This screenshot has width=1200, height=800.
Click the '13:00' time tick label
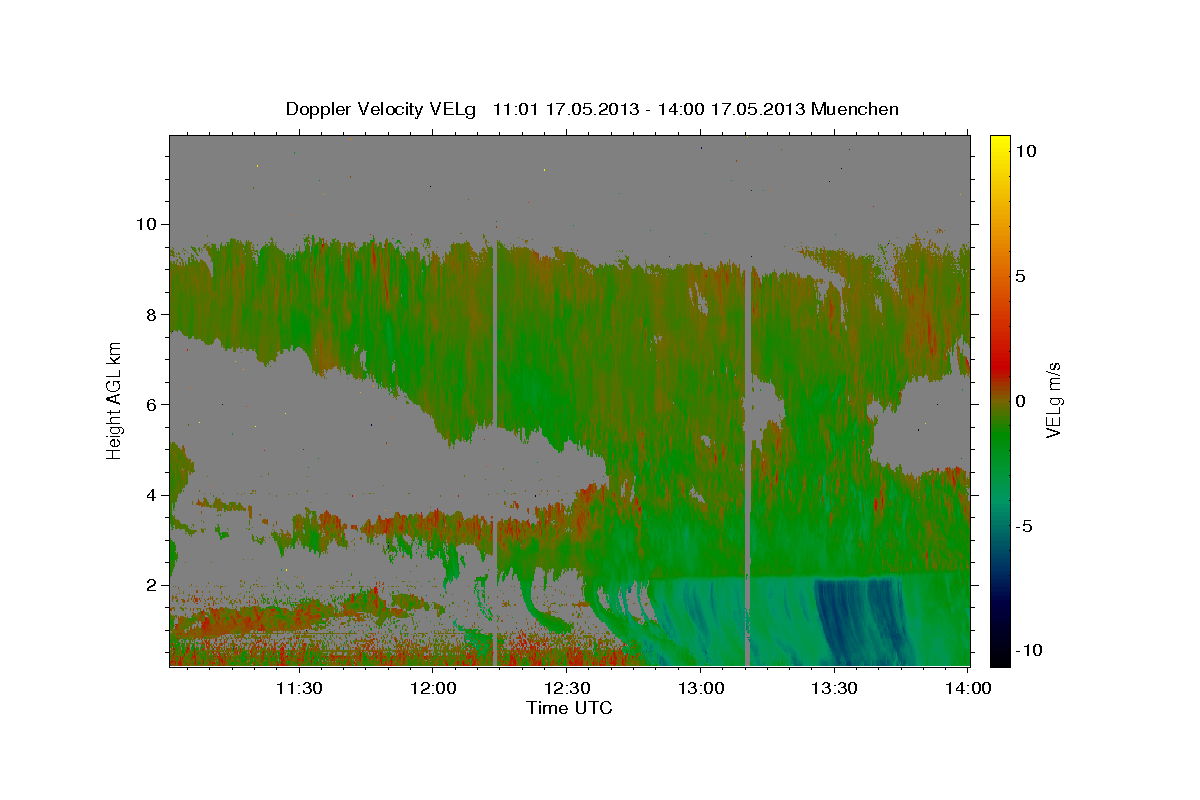[x=700, y=688]
